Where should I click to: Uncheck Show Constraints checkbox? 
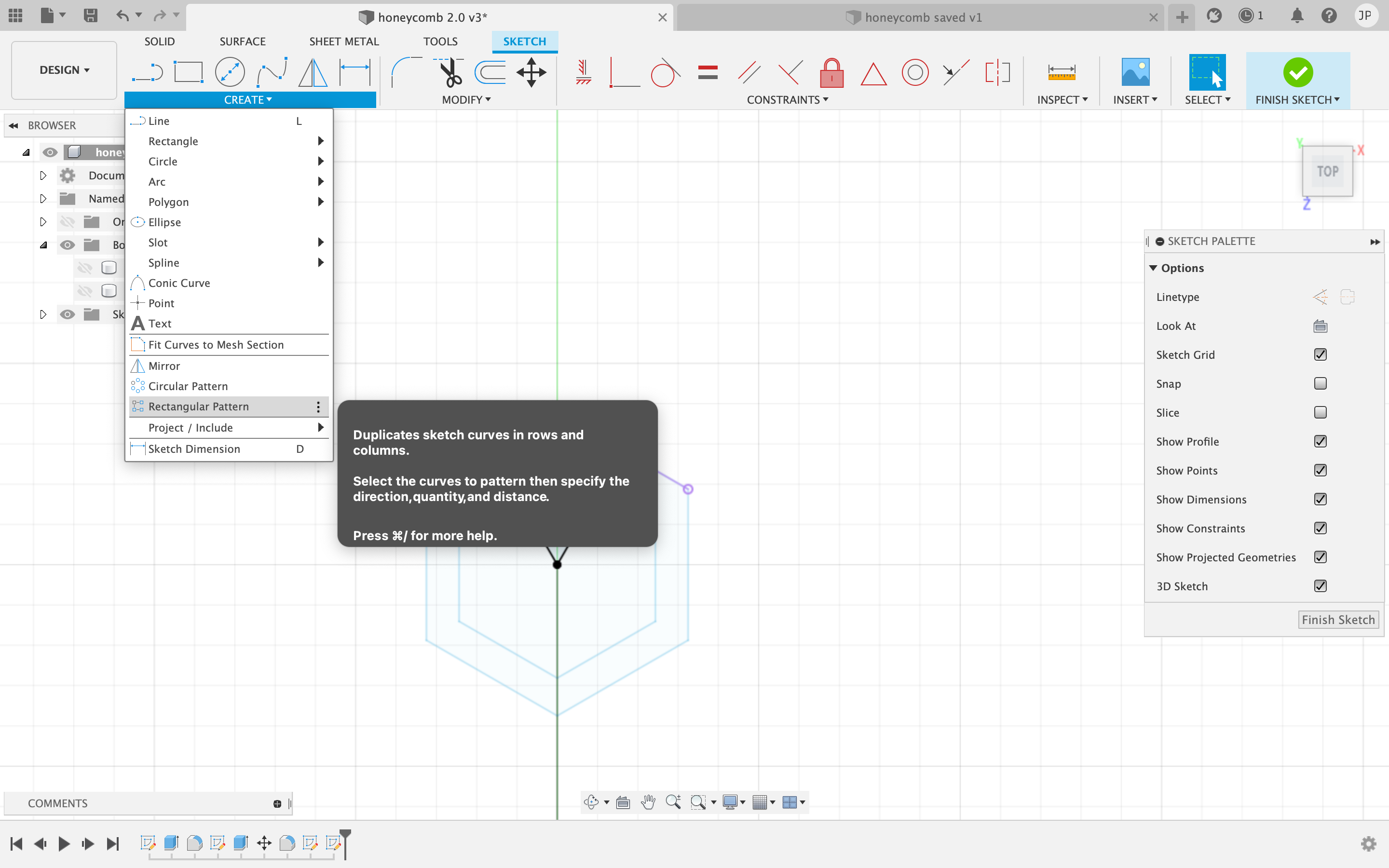point(1320,528)
